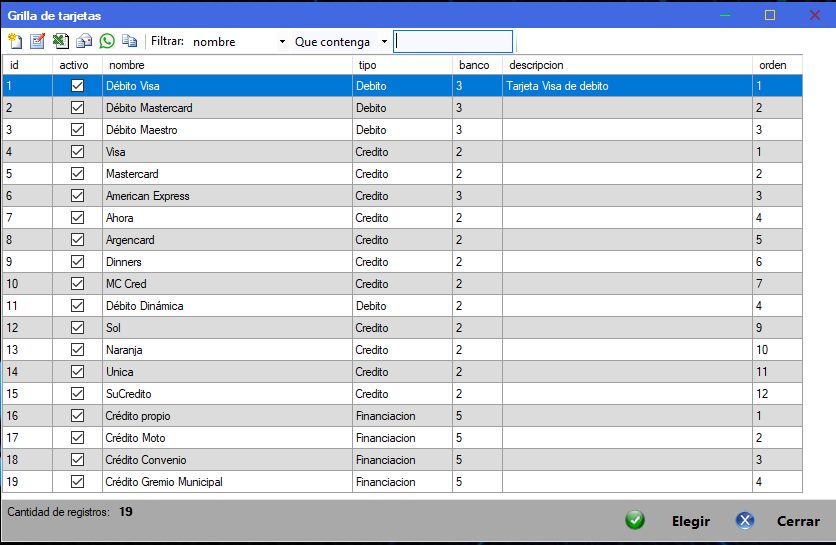The image size is (836, 545).
Task: Select the American Express name cell
Action: pyautogui.click(x=227, y=196)
